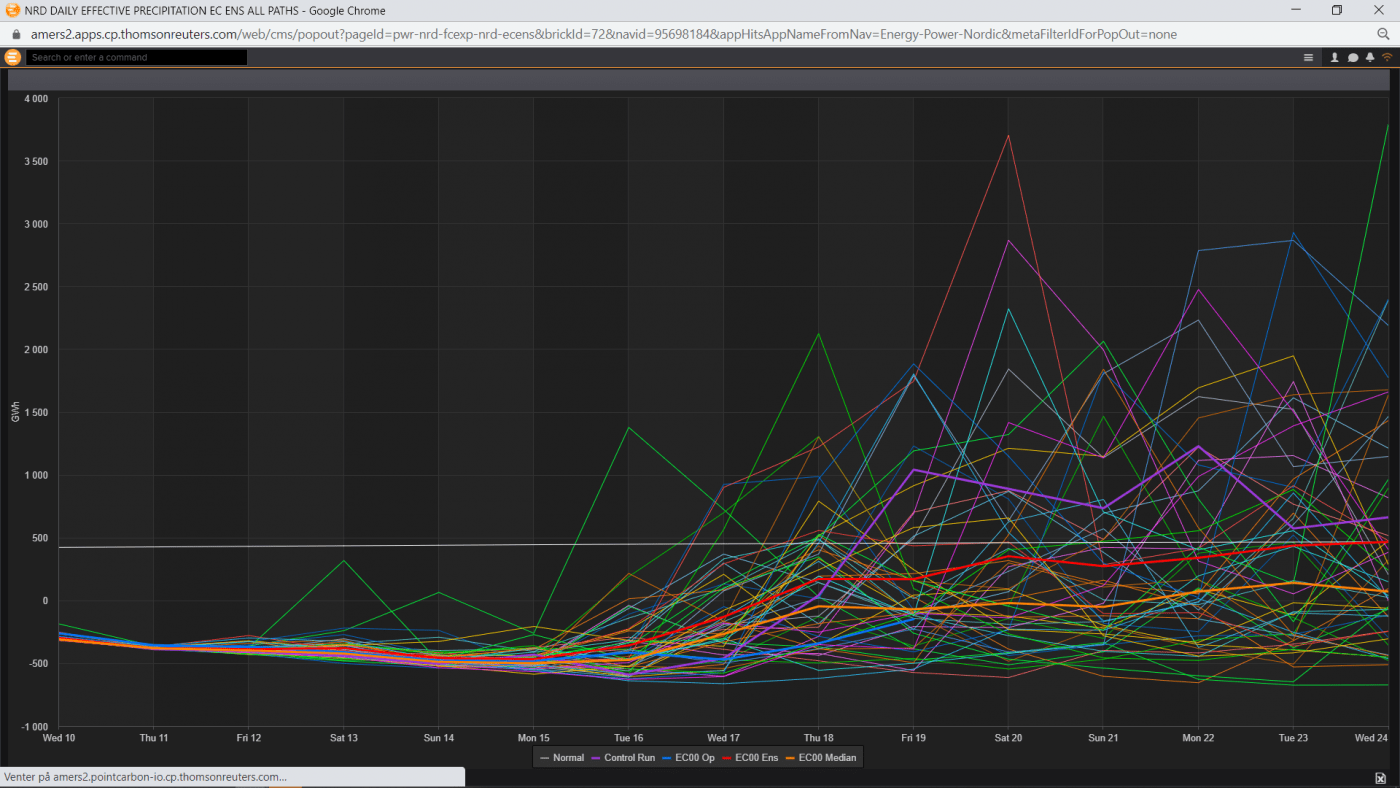Screen dimensions: 1400x788
Task: Toggle the EC00 Op legend entry
Action: (x=688, y=758)
